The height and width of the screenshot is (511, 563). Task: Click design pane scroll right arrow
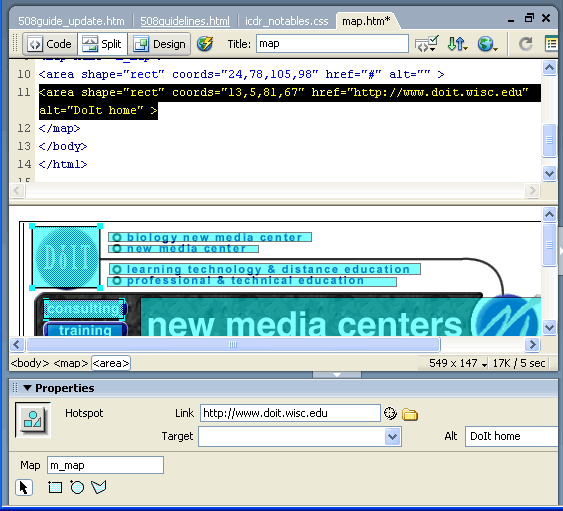(x=532, y=345)
